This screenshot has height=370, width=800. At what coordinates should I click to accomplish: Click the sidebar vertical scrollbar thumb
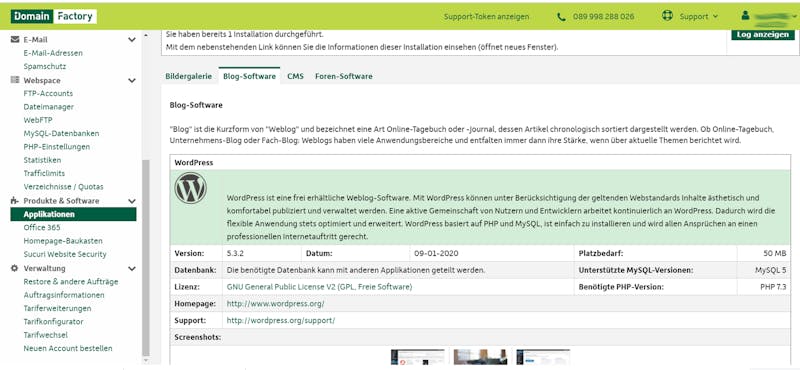pos(146,258)
